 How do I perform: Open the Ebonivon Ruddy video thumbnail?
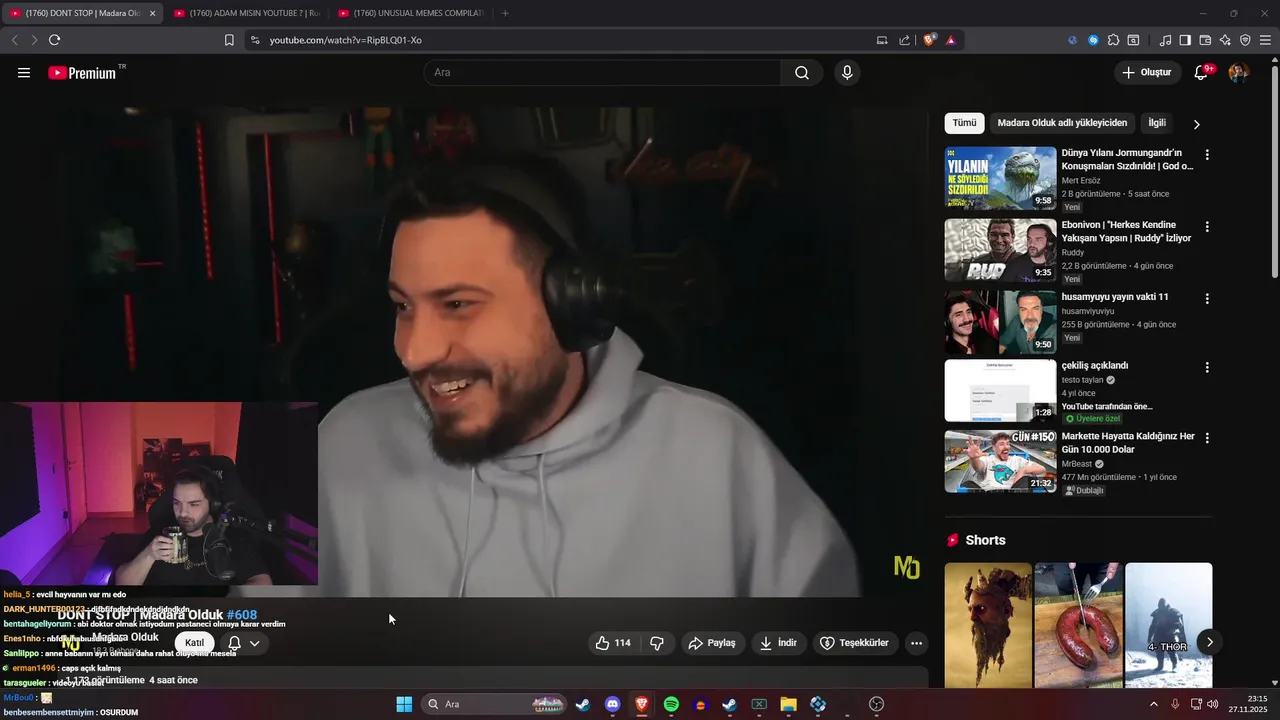tap(1000, 250)
